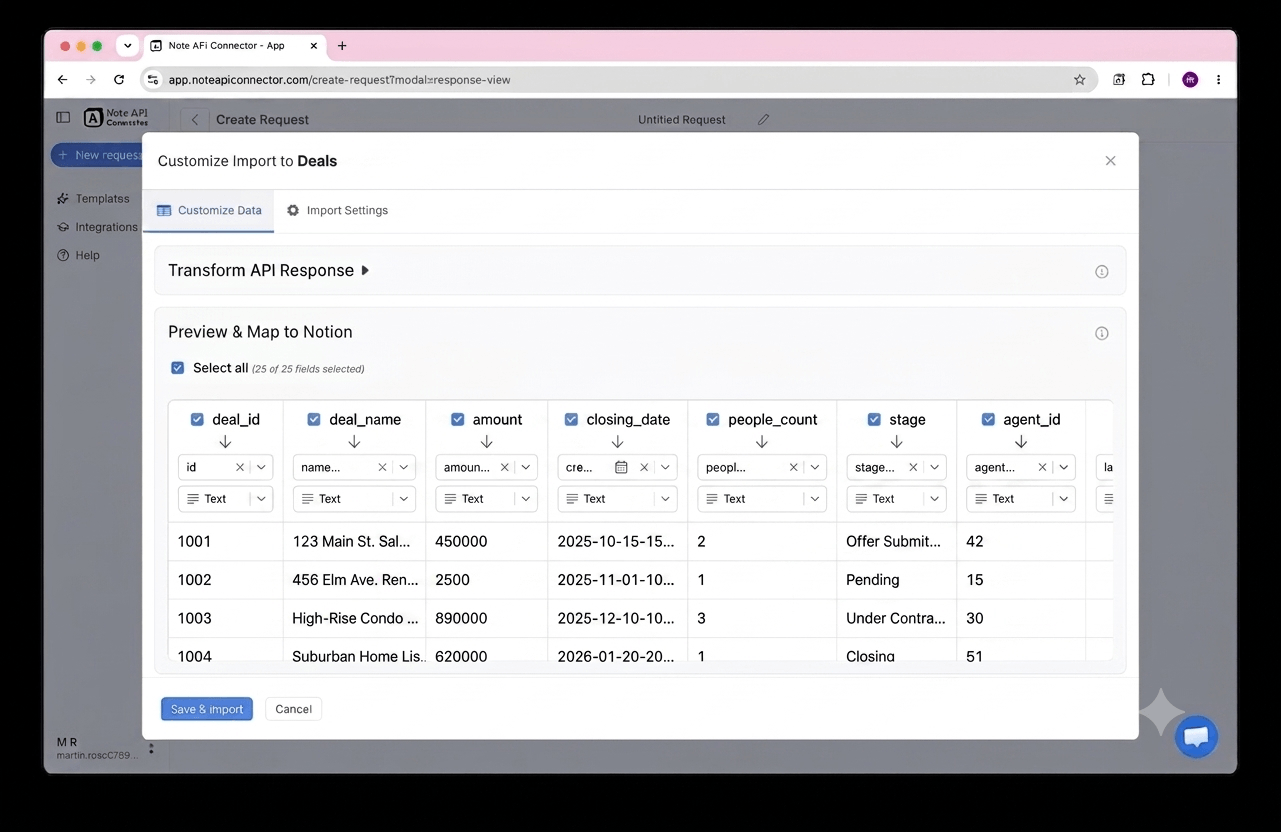Toggle the sidebar panel icon
Image resolution: width=1281 pixels, height=832 pixels.
pos(63,118)
